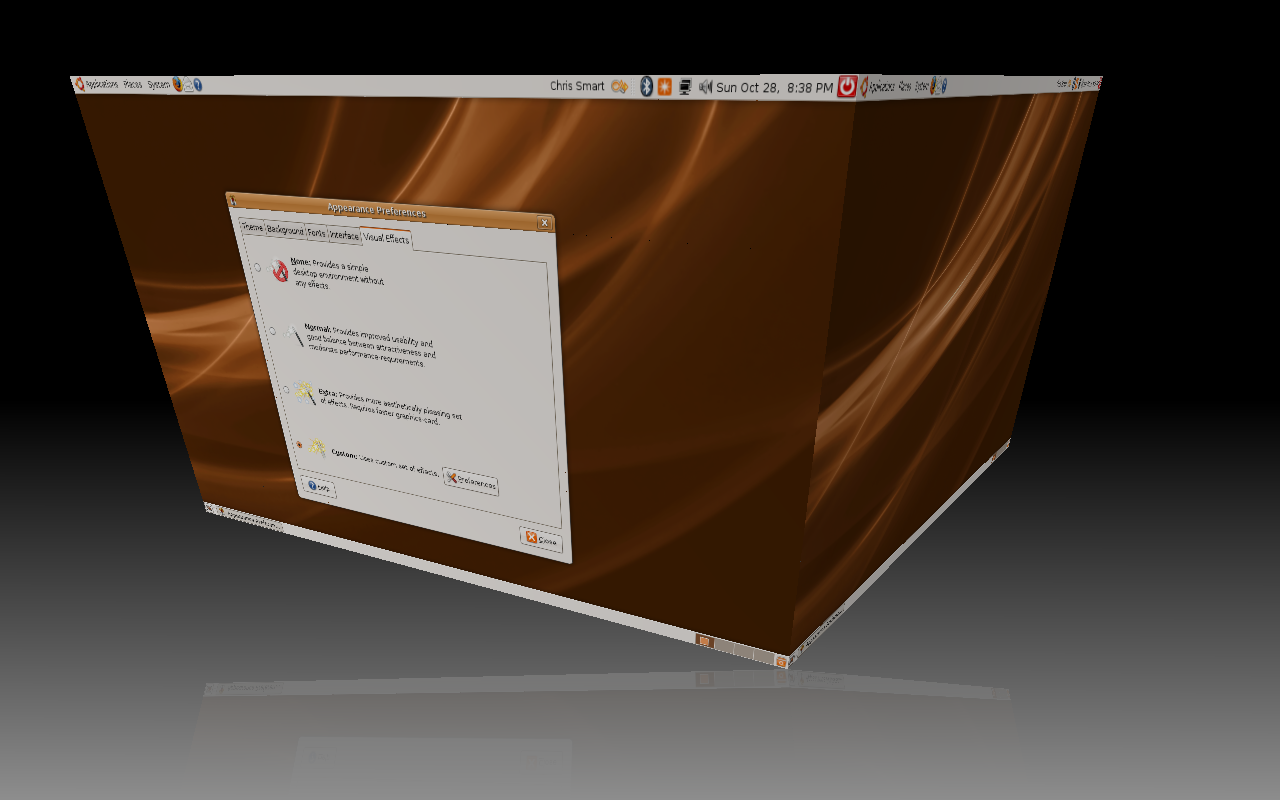The width and height of the screenshot is (1280, 800).
Task: Open custom effects Preferences button
Action: 471,481
